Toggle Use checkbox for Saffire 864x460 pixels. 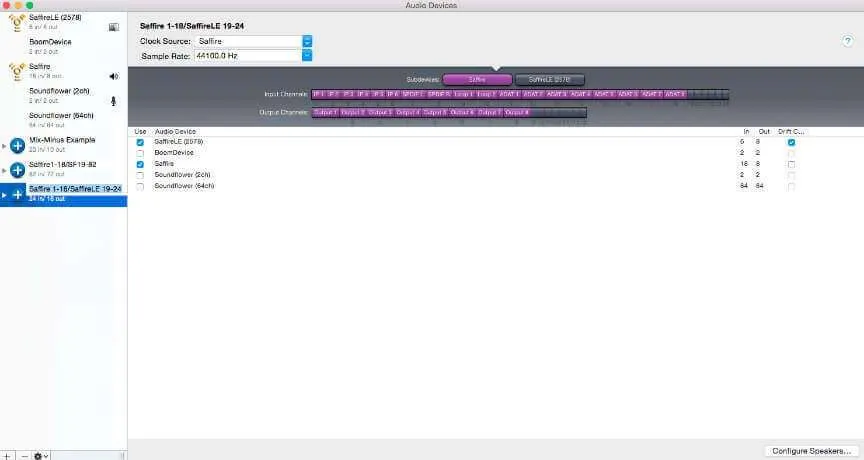[x=140, y=164]
